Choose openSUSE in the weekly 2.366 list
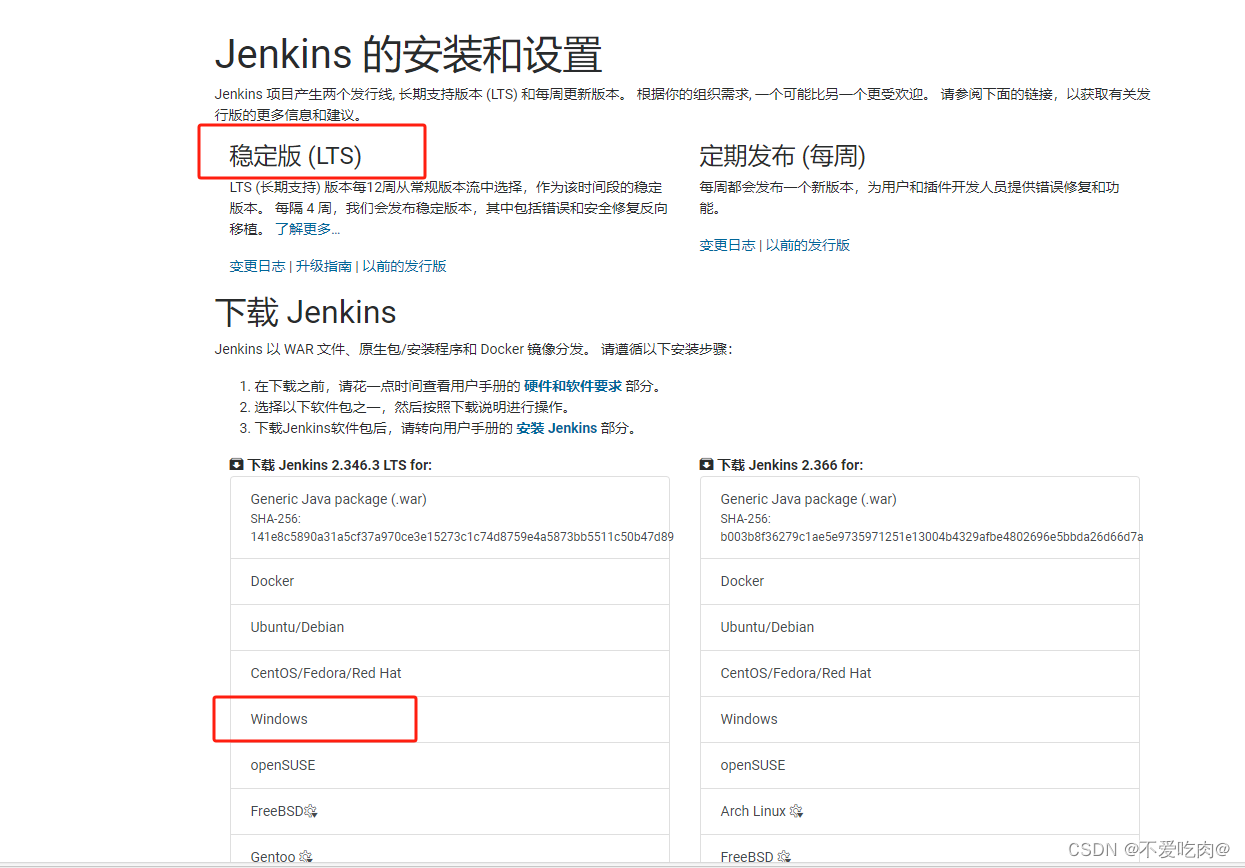1245x868 pixels. click(920, 765)
